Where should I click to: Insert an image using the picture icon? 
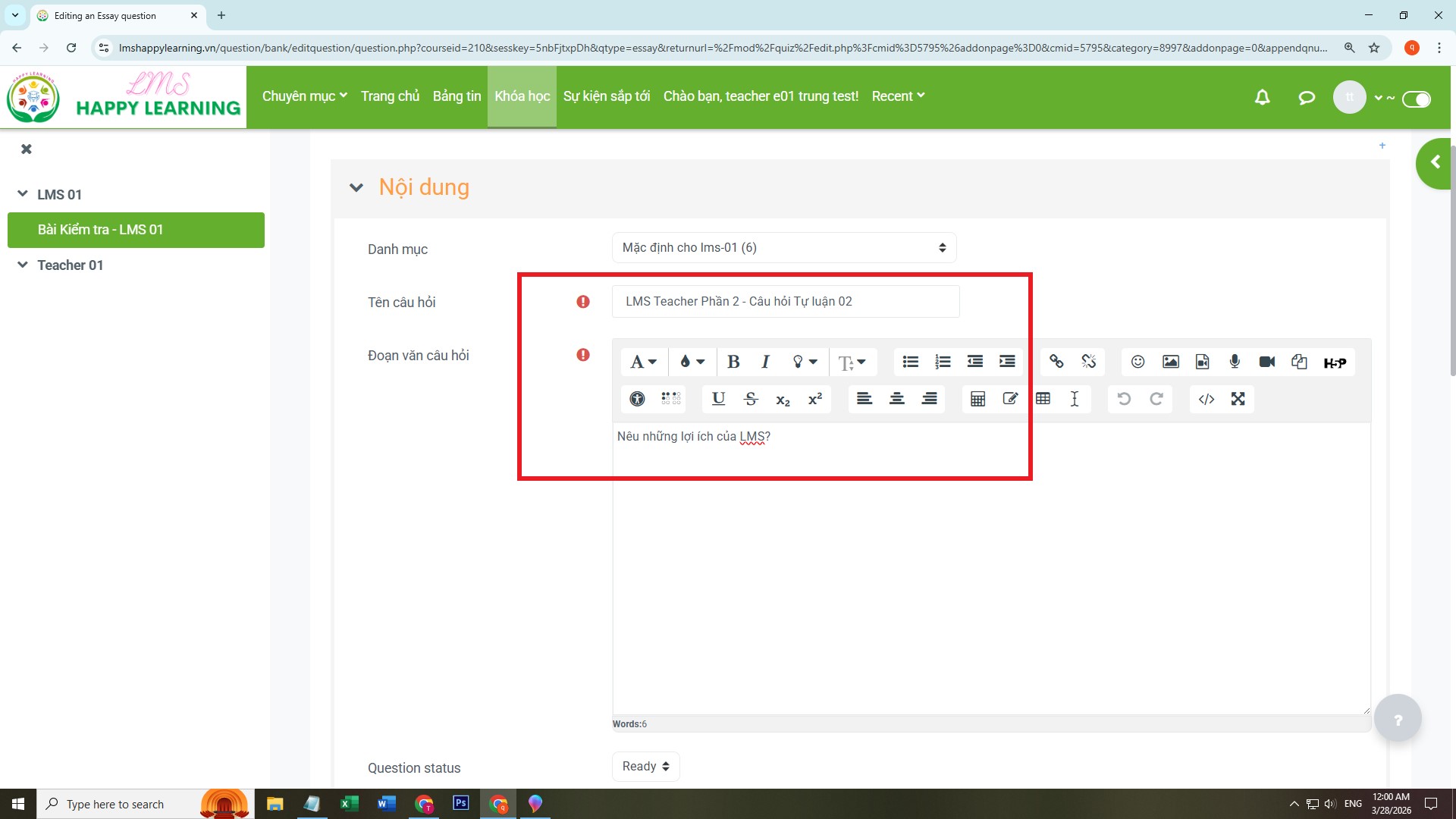point(1170,362)
